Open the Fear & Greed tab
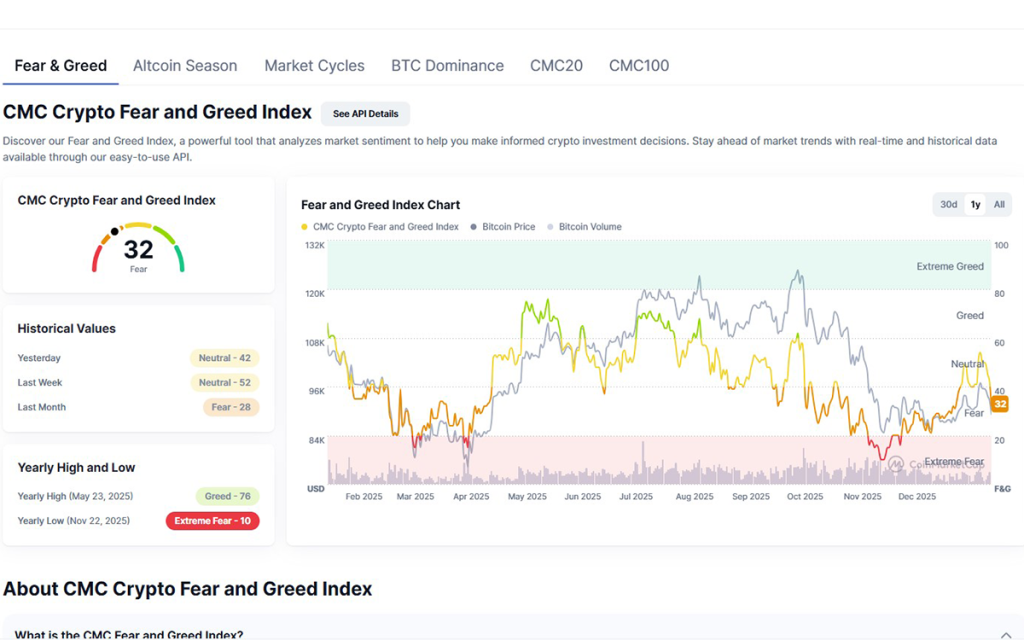Viewport: 1024px width, 640px height. 61,66
